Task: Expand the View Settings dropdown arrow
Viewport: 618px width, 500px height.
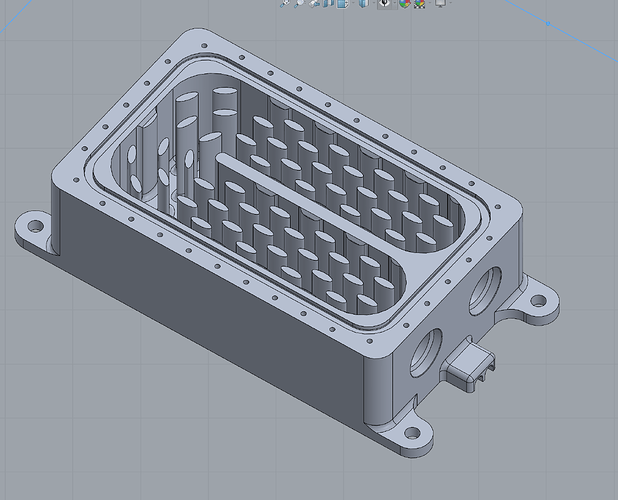Action: pos(450,2)
